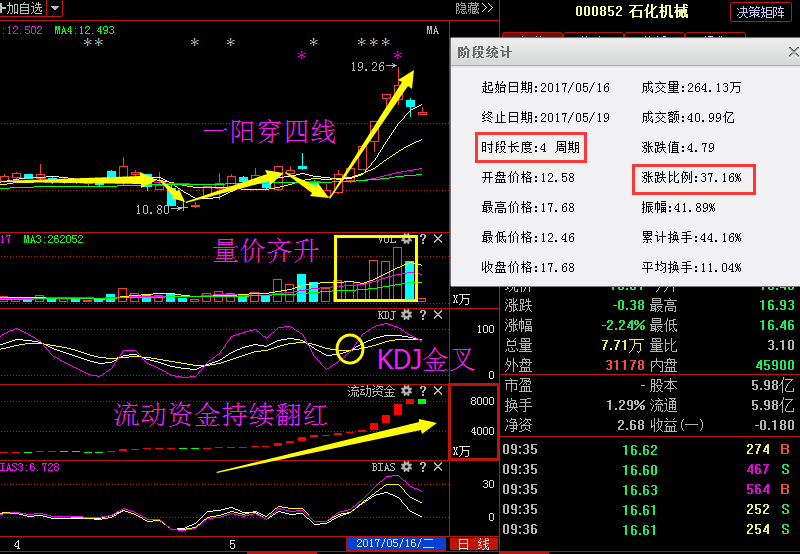Open VOL indicator settings gear
The width and height of the screenshot is (800, 554).
(x=406, y=239)
